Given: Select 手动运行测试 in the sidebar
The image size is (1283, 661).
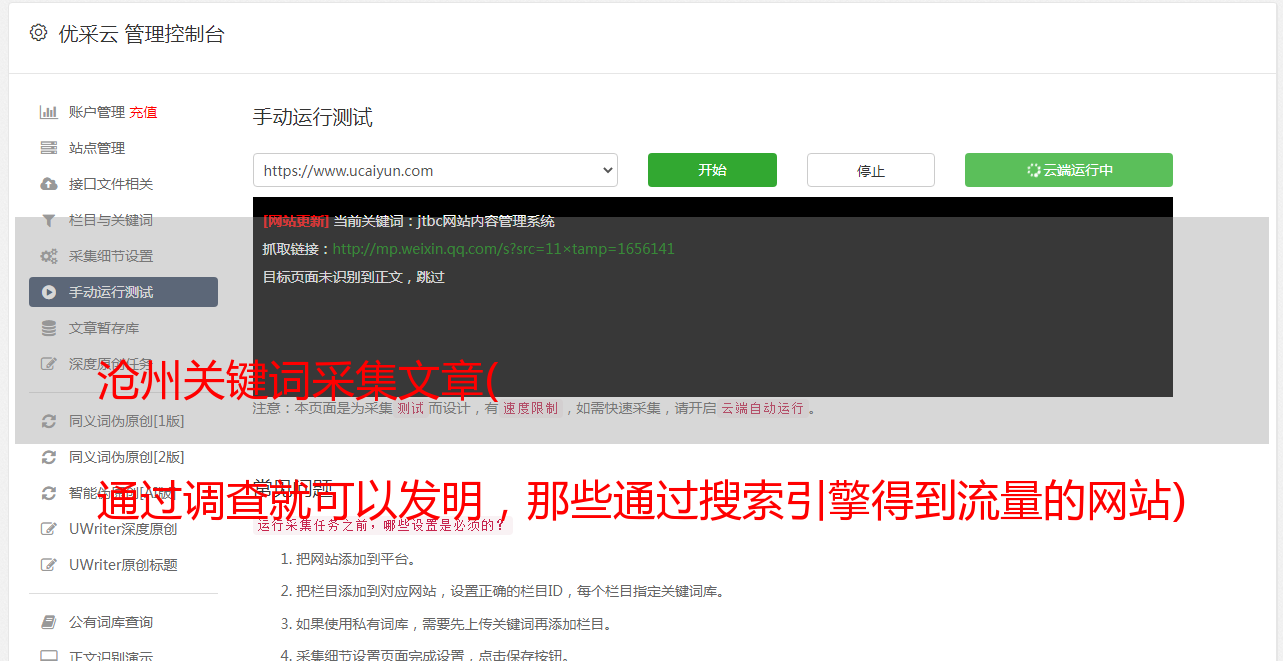Looking at the screenshot, I should pos(123,292).
